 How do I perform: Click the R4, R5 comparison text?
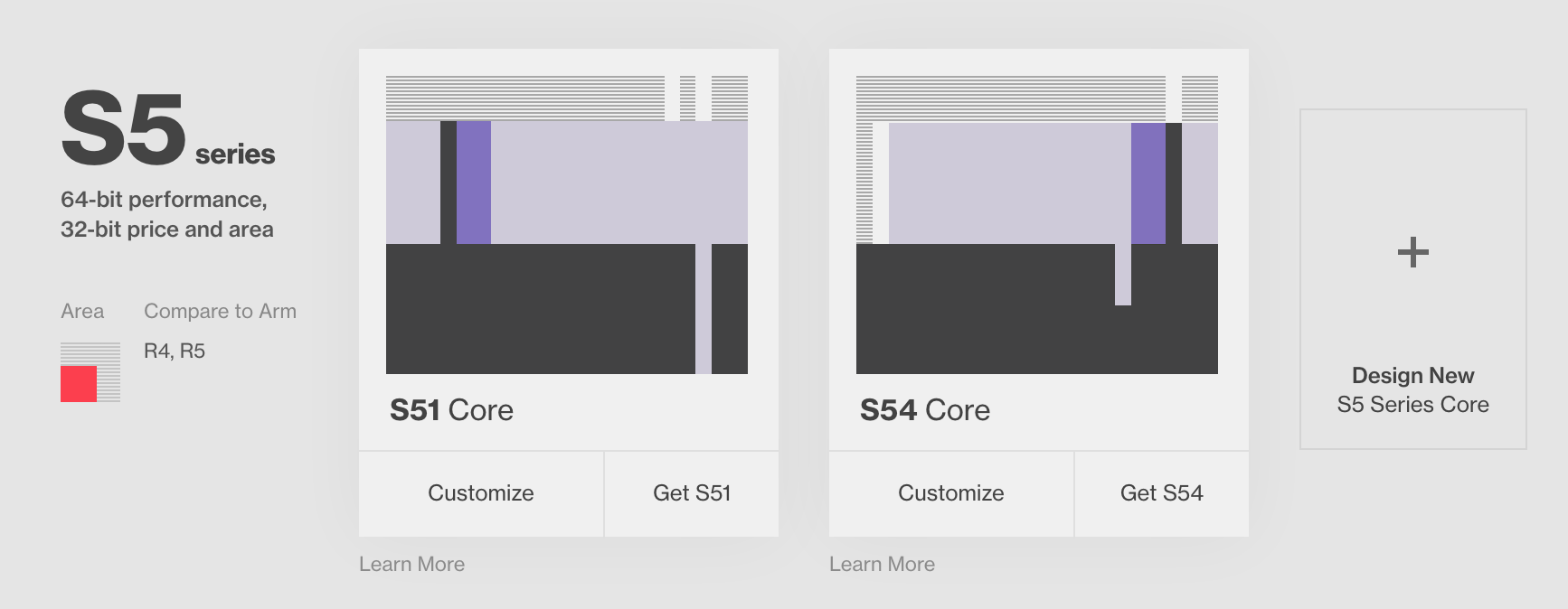[175, 351]
